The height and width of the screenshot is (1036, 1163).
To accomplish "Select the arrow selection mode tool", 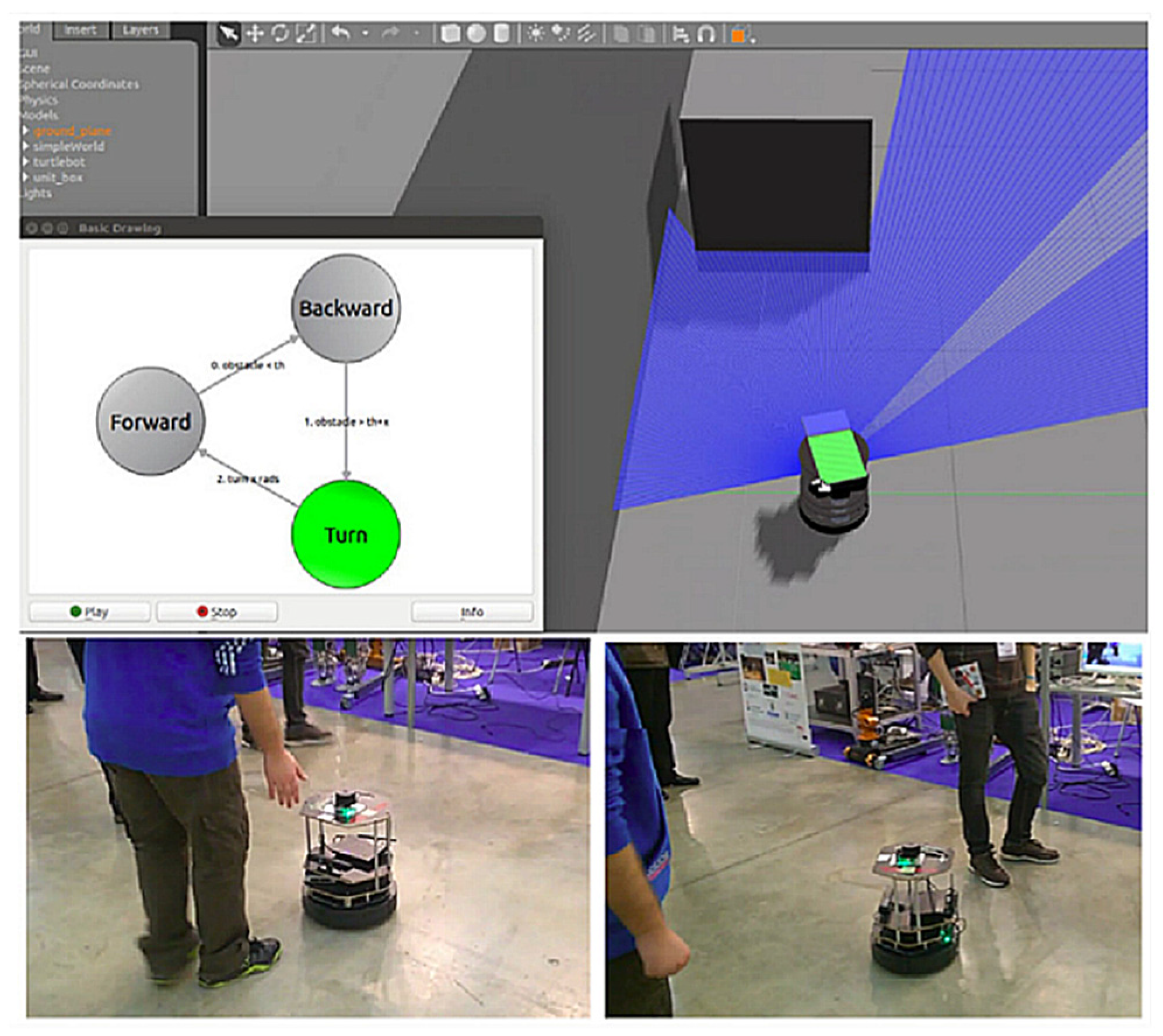I will pos(228,34).
